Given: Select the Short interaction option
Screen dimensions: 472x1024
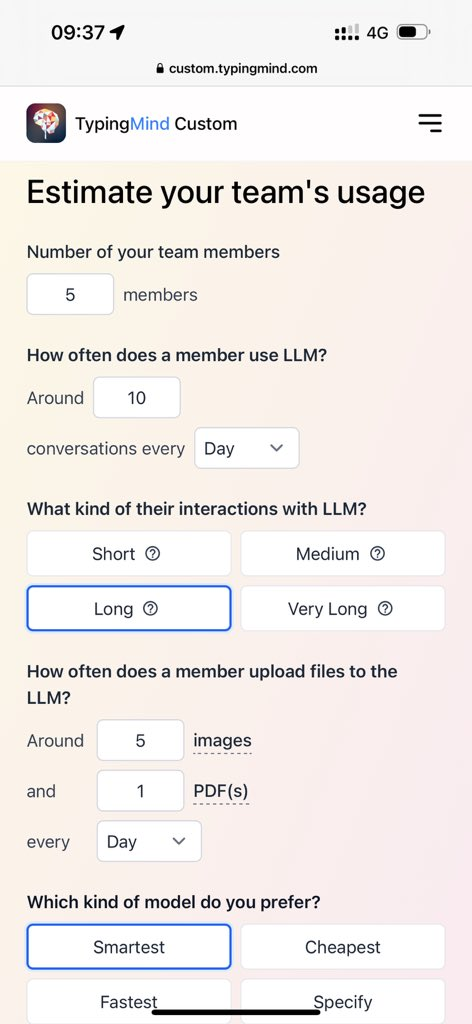Looking at the screenshot, I should click(x=129, y=554).
